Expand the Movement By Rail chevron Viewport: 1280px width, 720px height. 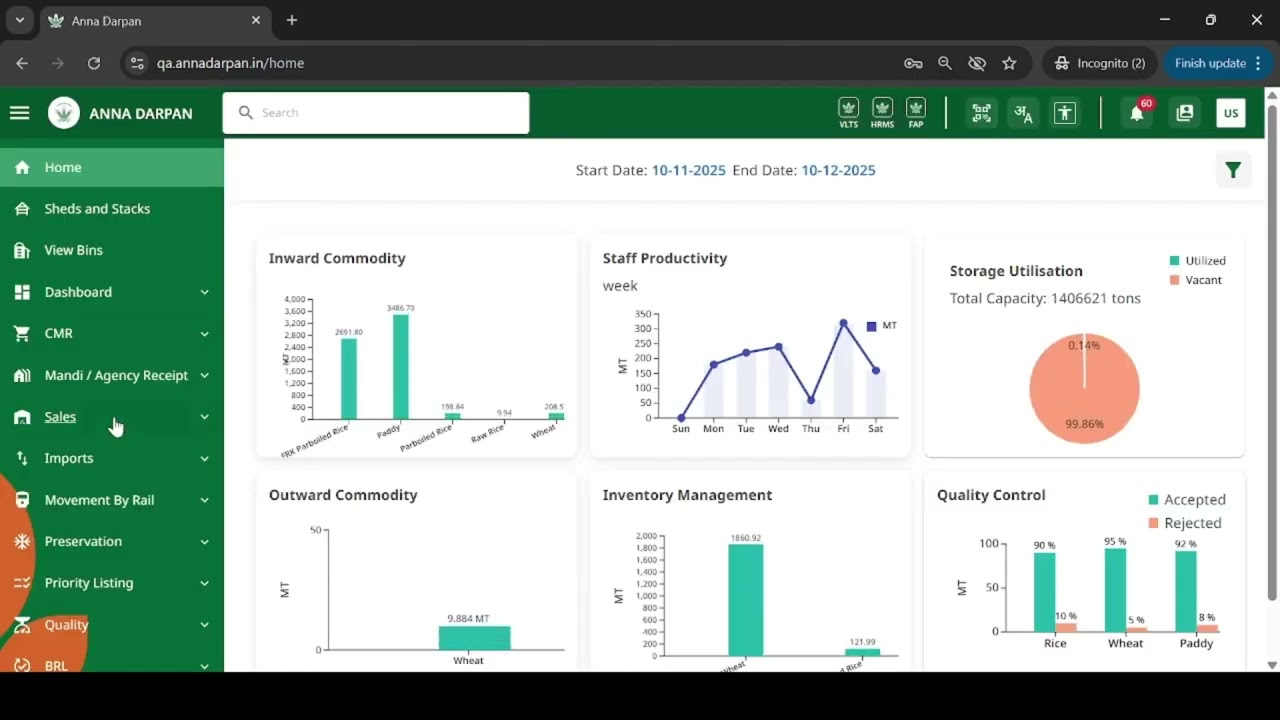(x=204, y=500)
